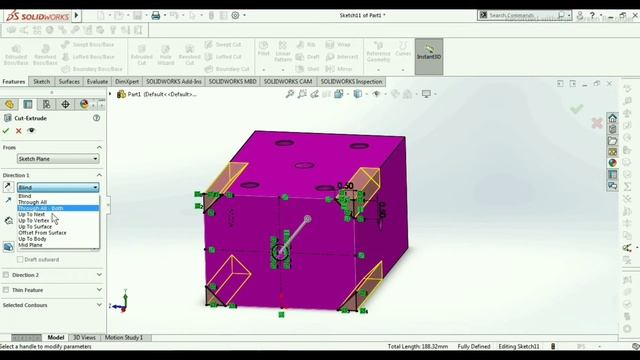This screenshot has height=360, width=640.
Task: Select Mid Plane option
Action: [58, 245]
